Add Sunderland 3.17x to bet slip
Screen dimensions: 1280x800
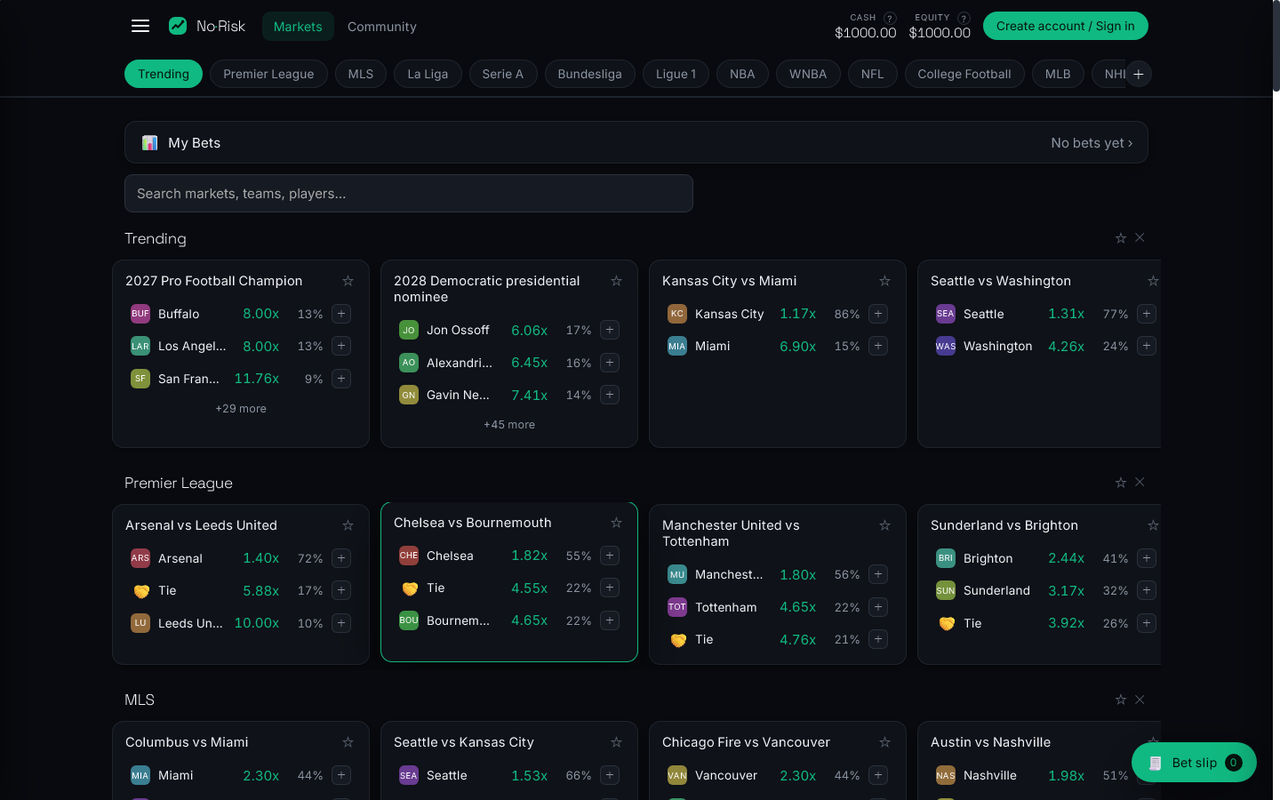coord(1147,590)
